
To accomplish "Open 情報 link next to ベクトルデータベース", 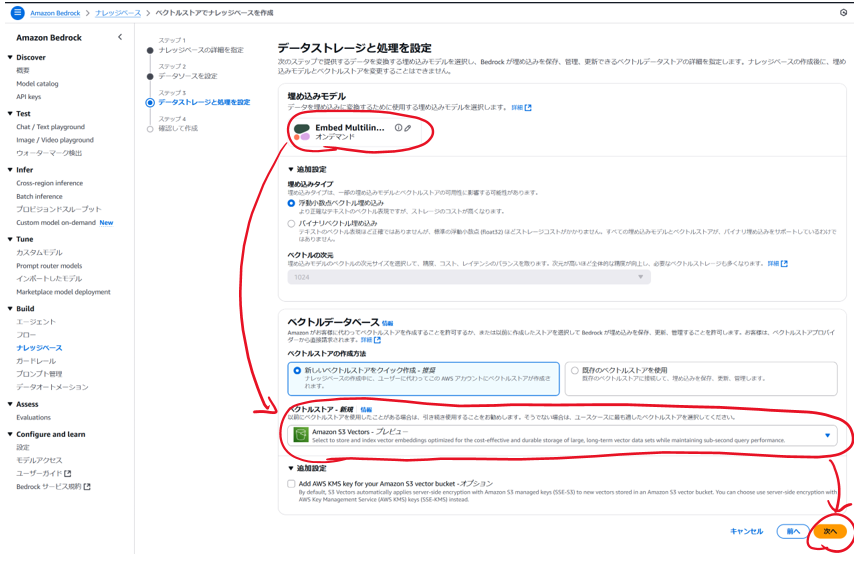I will click(387, 323).
